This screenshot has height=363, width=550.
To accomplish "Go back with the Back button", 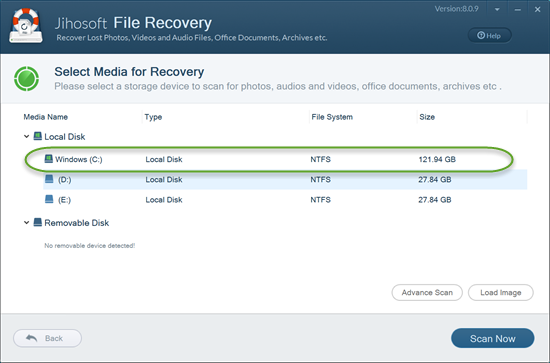I will point(47,338).
